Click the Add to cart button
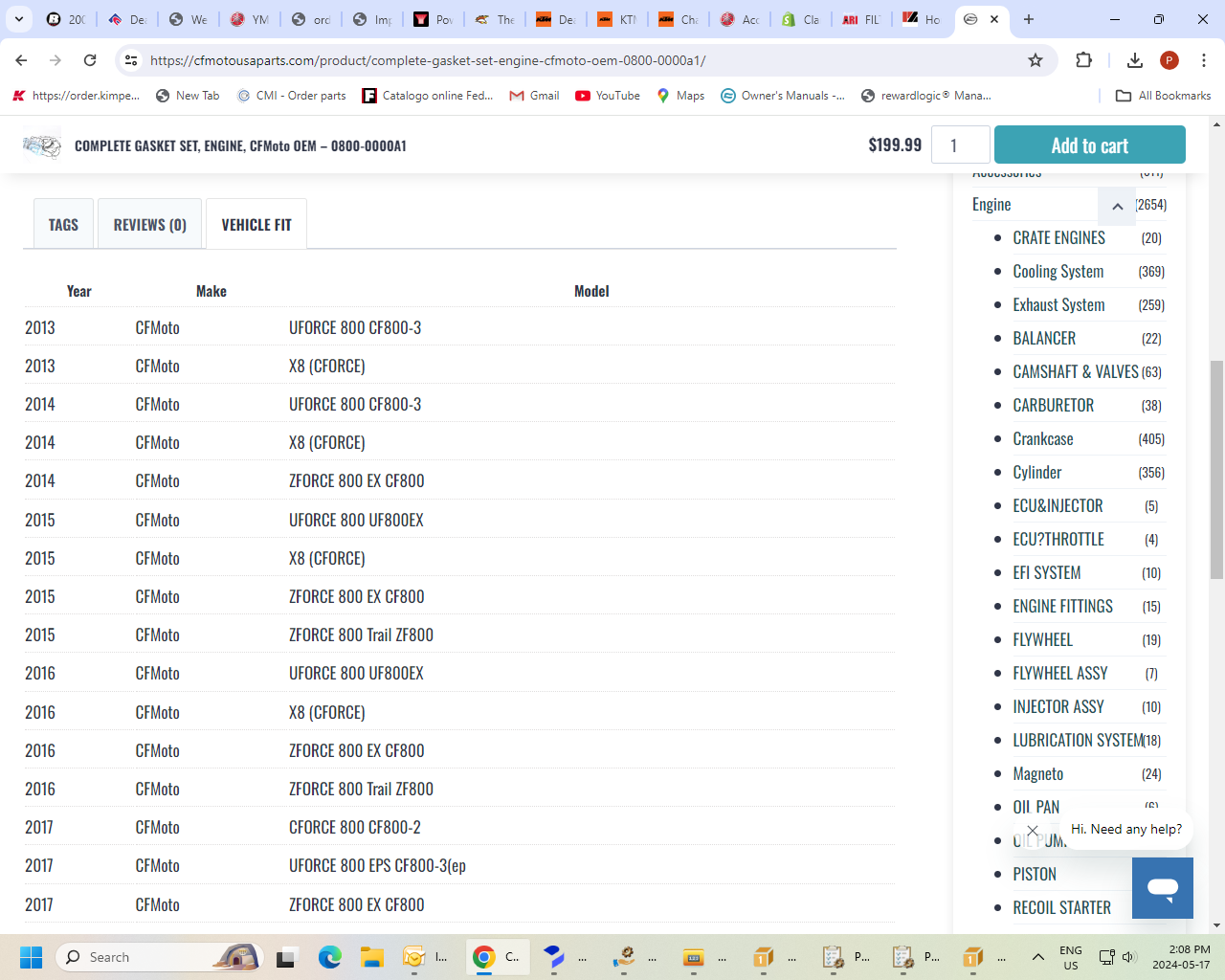 pos(1089,145)
